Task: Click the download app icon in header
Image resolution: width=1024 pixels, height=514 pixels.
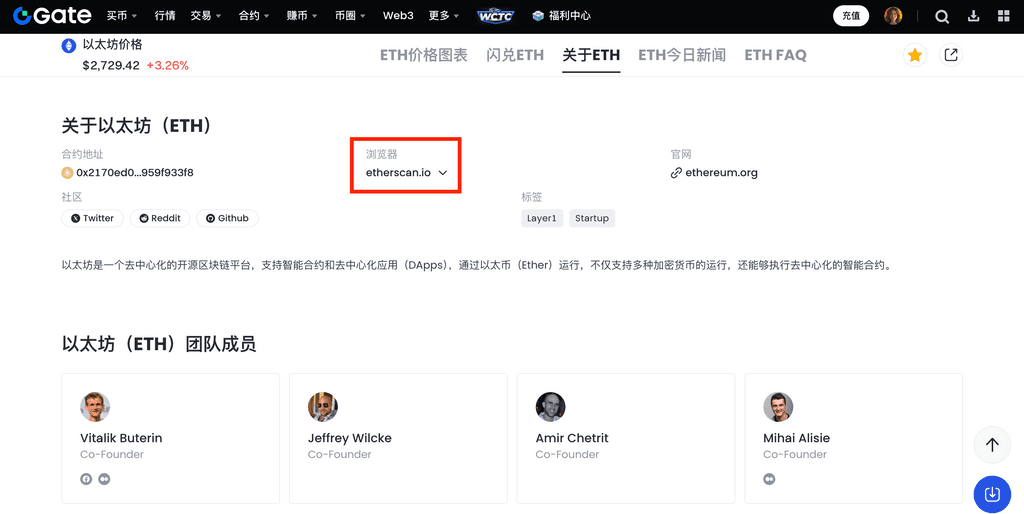Action: coord(974,16)
